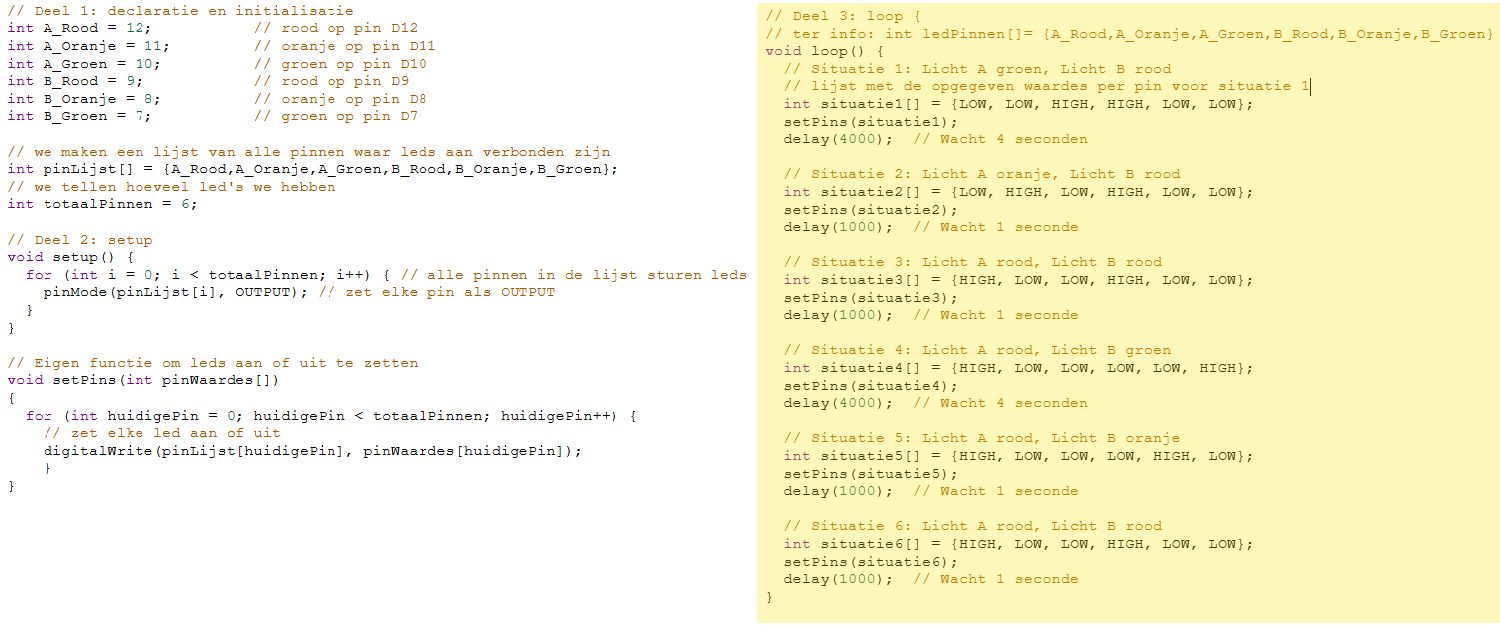Image resolution: width=1500 pixels, height=625 pixels.
Task: Click 'void setPins(int pinWaardes[])' function header
Action: point(143,380)
